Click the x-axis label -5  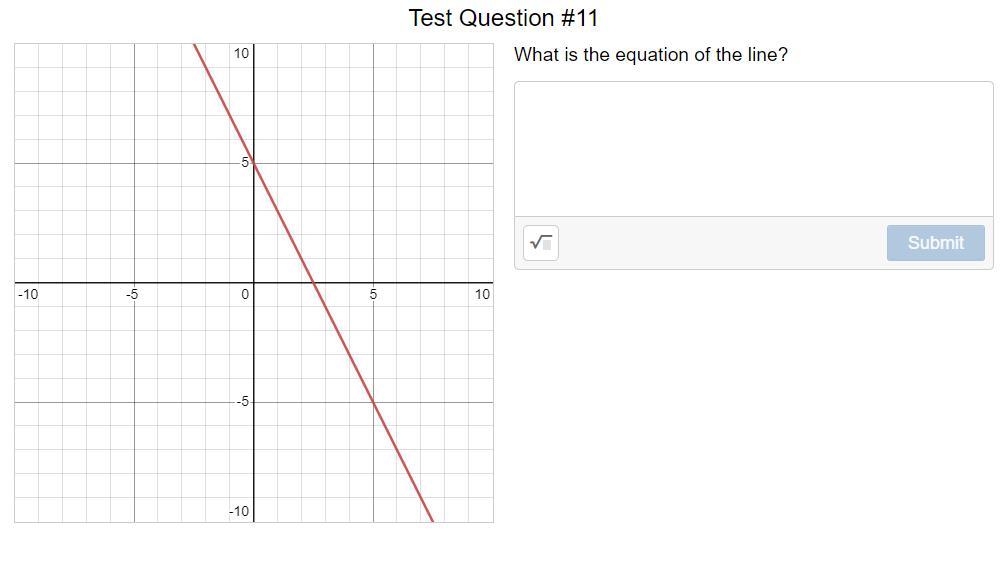pyautogui.click(x=132, y=294)
